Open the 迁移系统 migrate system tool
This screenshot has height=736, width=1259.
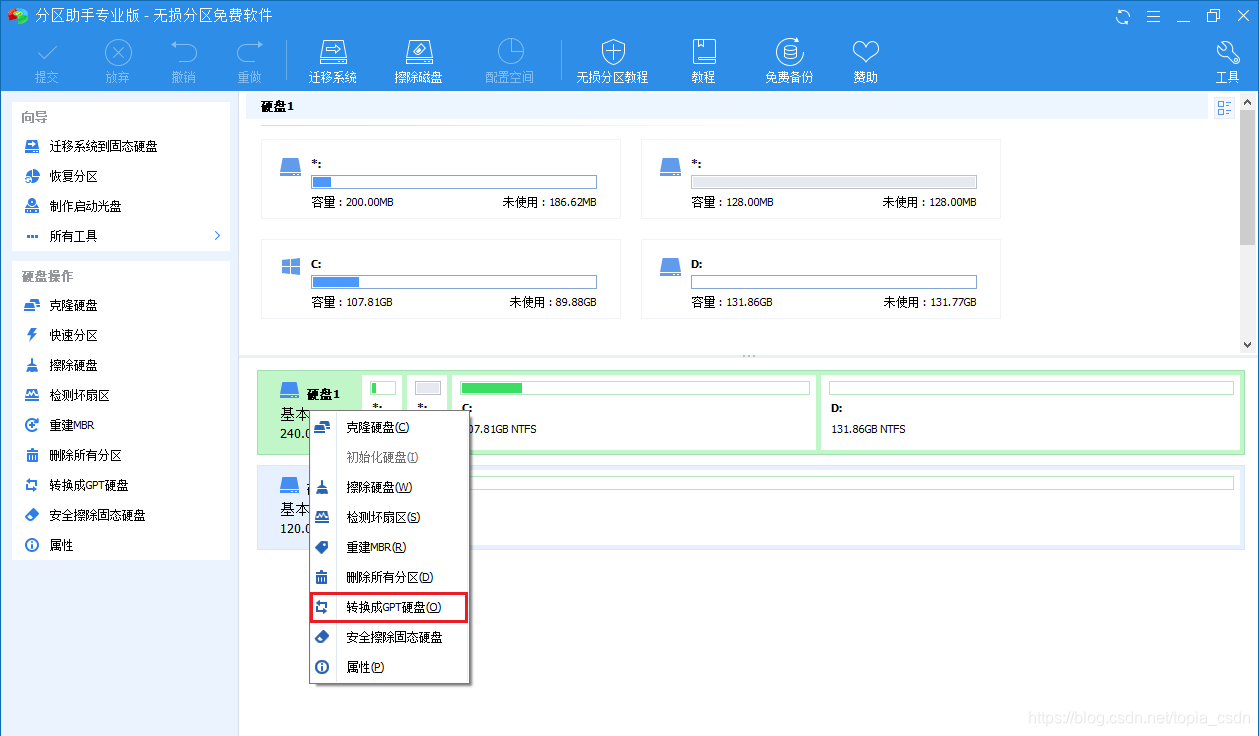(333, 62)
